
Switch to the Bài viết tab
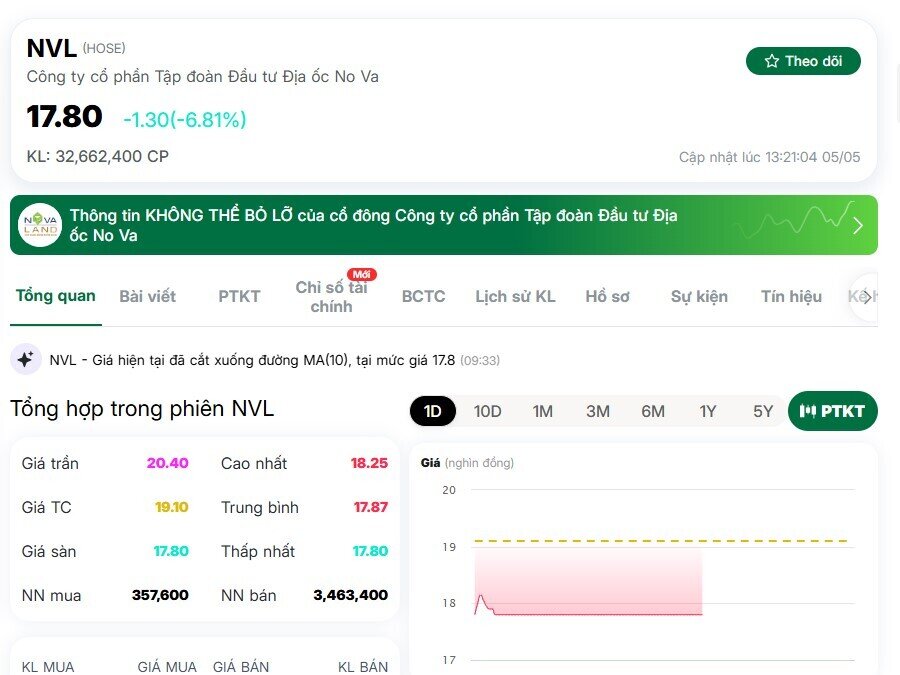(148, 296)
